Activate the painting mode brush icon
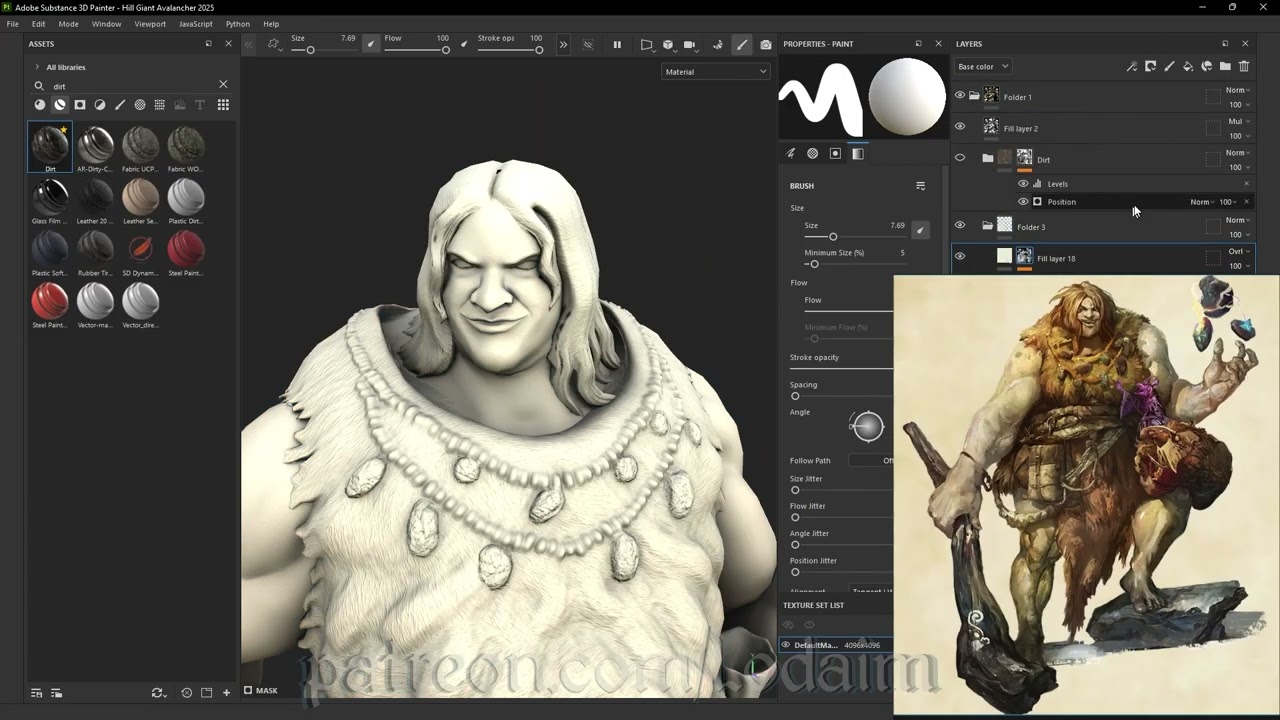The width and height of the screenshot is (1280, 720). click(742, 45)
